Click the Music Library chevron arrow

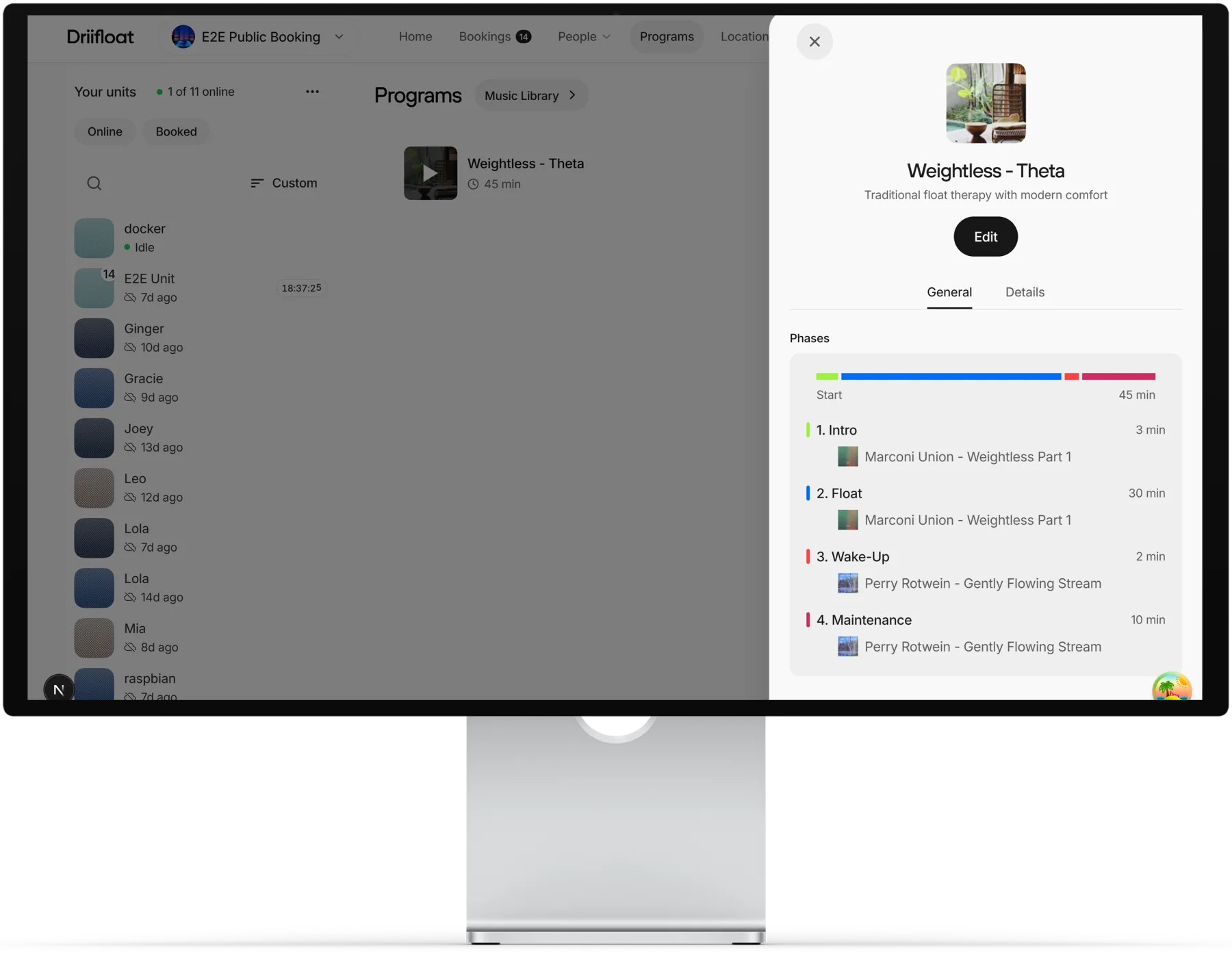pyautogui.click(x=572, y=96)
